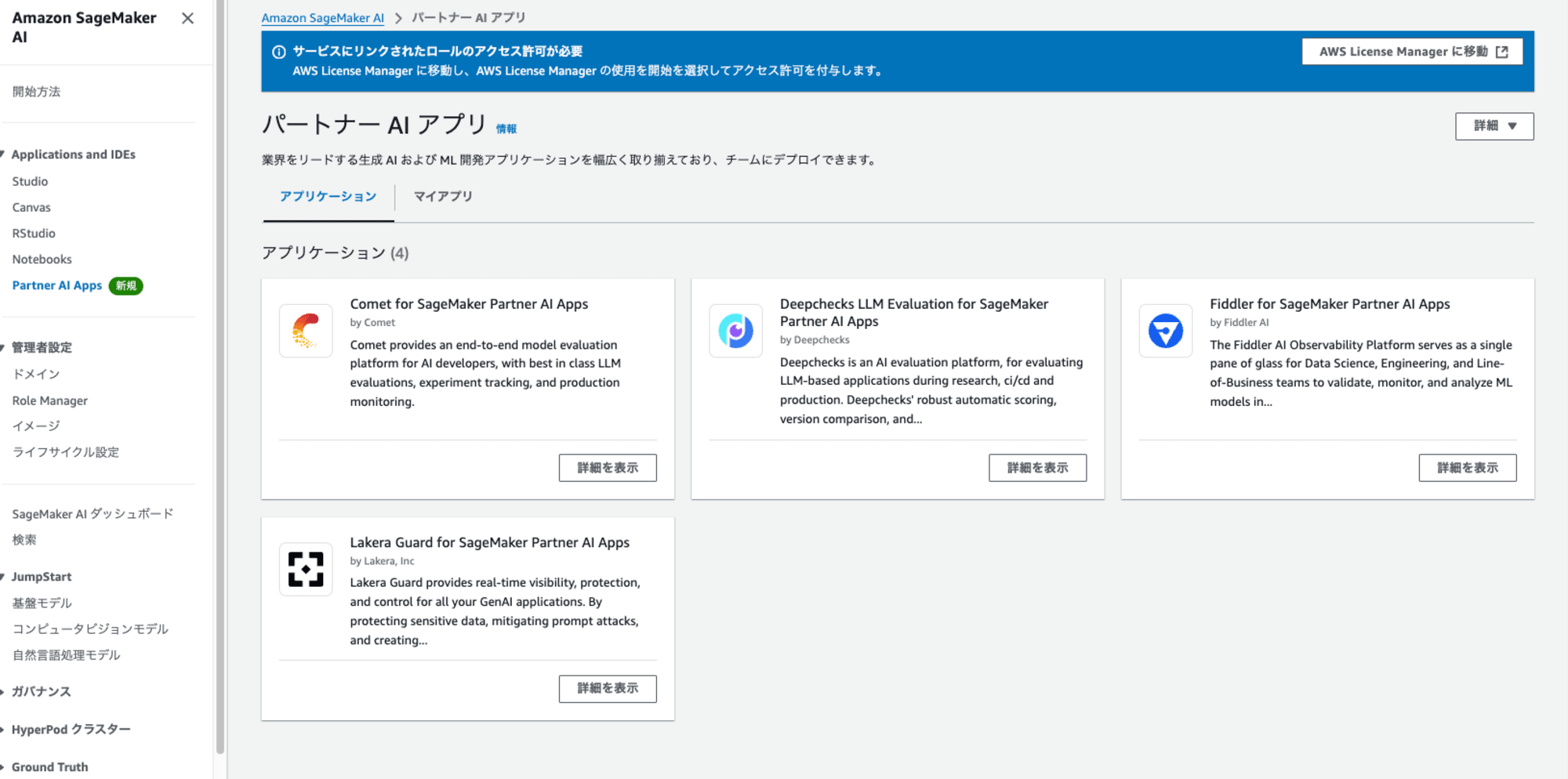The width and height of the screenshot is (1568, 779).
Task: Open イメージ in the sidebar
Action: point(36,426)
